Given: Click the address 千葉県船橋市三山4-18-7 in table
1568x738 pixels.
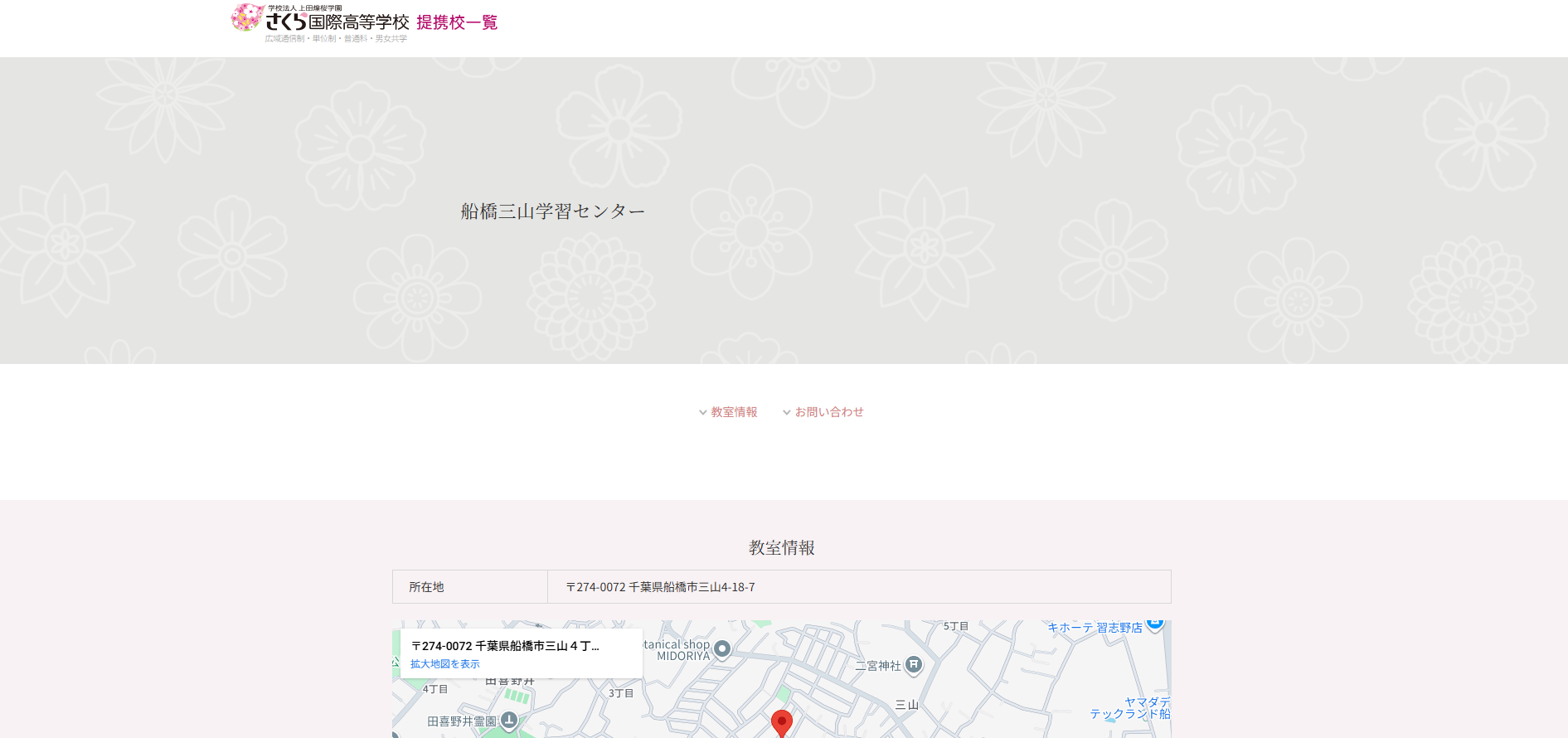Looking at the screenshot, I should 661,587.
